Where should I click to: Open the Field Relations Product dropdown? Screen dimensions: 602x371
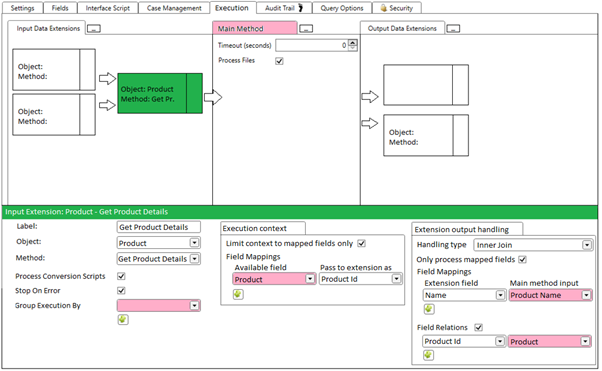click(x=549, y=341)
